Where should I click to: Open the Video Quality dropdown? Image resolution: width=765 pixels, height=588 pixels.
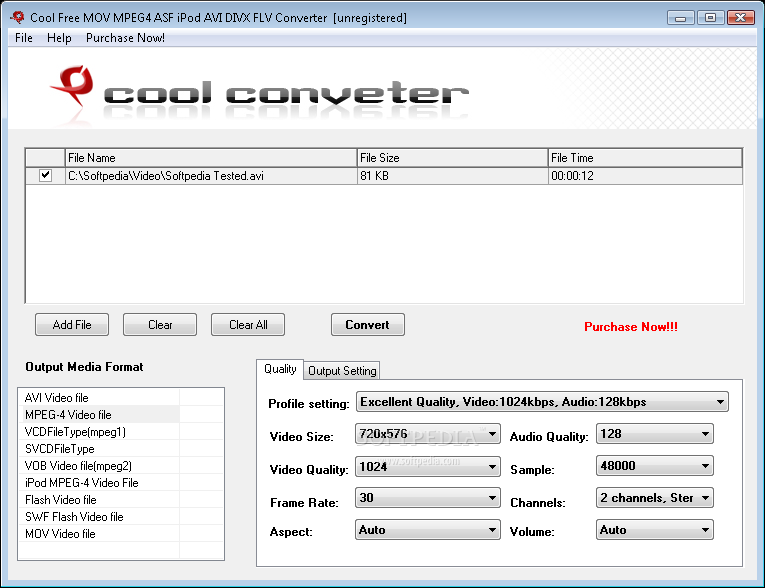tap(427, 467)
